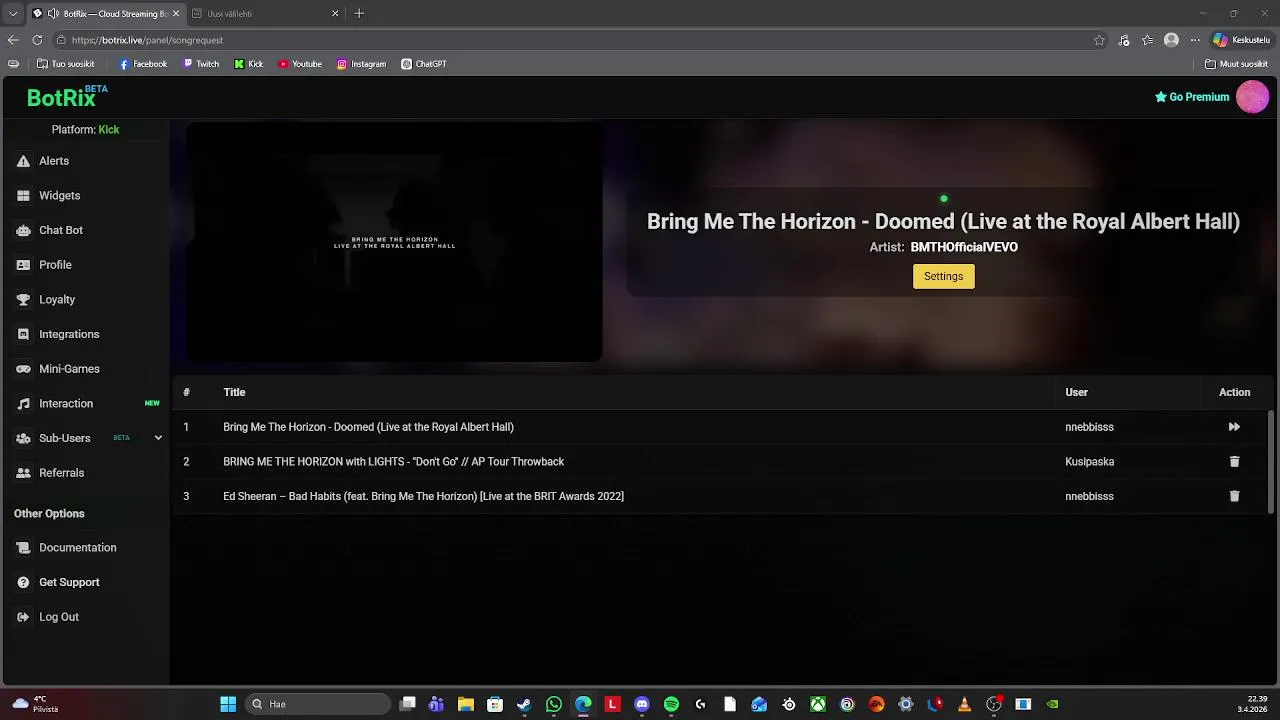The height and width of the screenshot is (720, 1280).
Task: Click the Chat Bot robot icon
Action: 23,230
